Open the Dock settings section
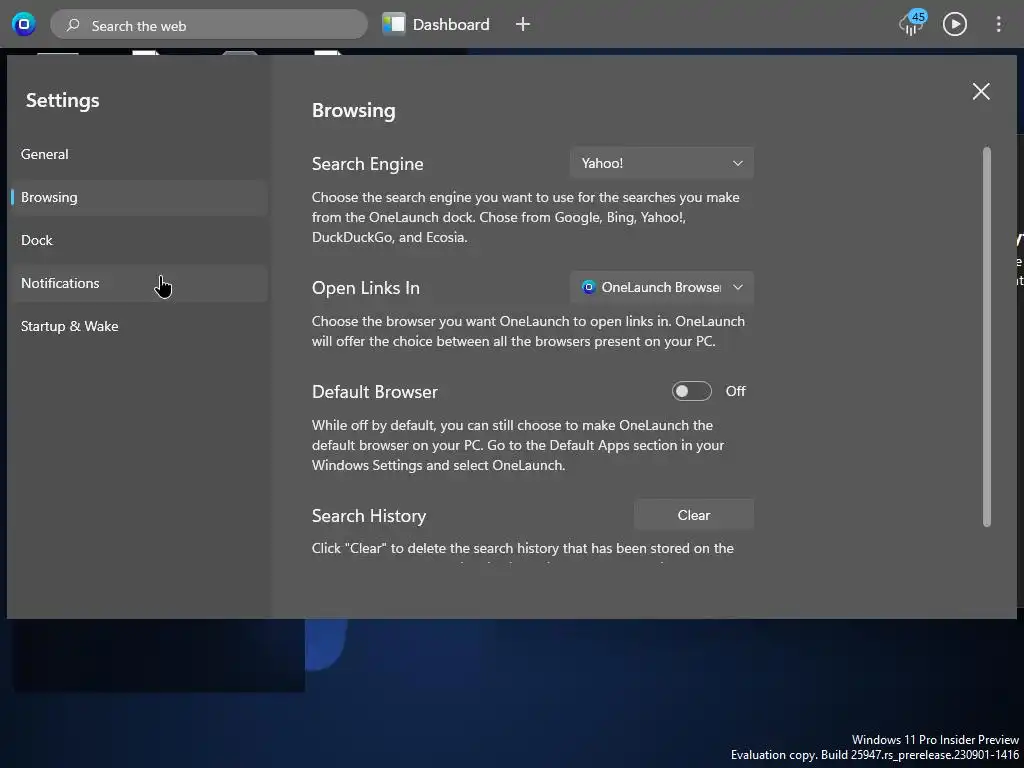1024x768 pixels. (138, 241)
